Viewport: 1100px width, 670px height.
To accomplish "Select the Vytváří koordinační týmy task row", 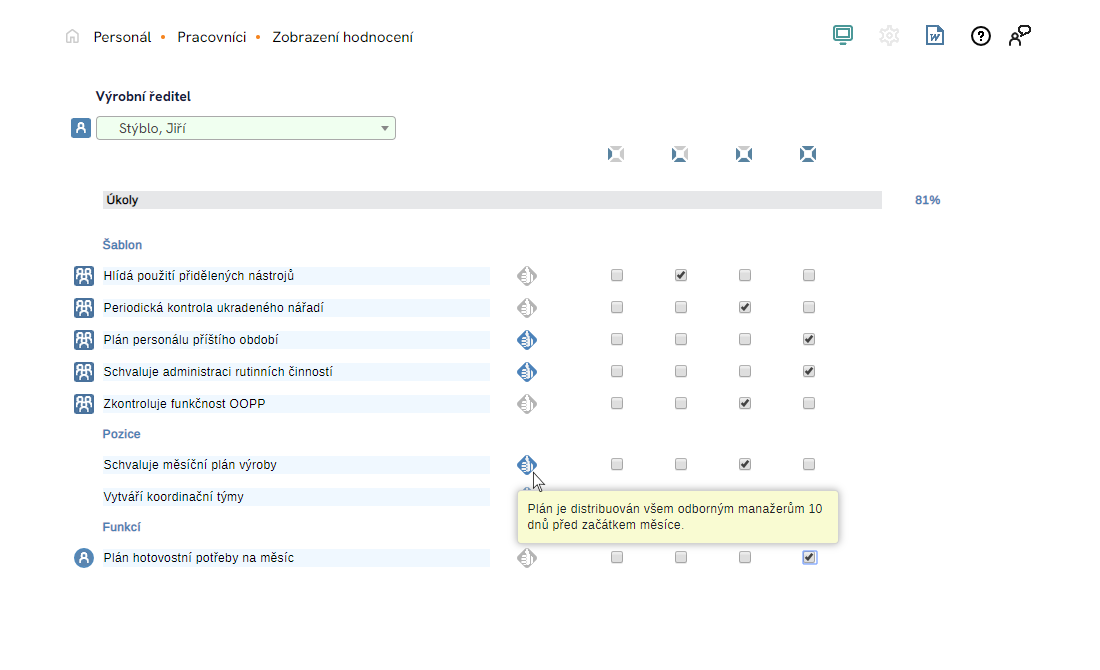I will (174, 497).
